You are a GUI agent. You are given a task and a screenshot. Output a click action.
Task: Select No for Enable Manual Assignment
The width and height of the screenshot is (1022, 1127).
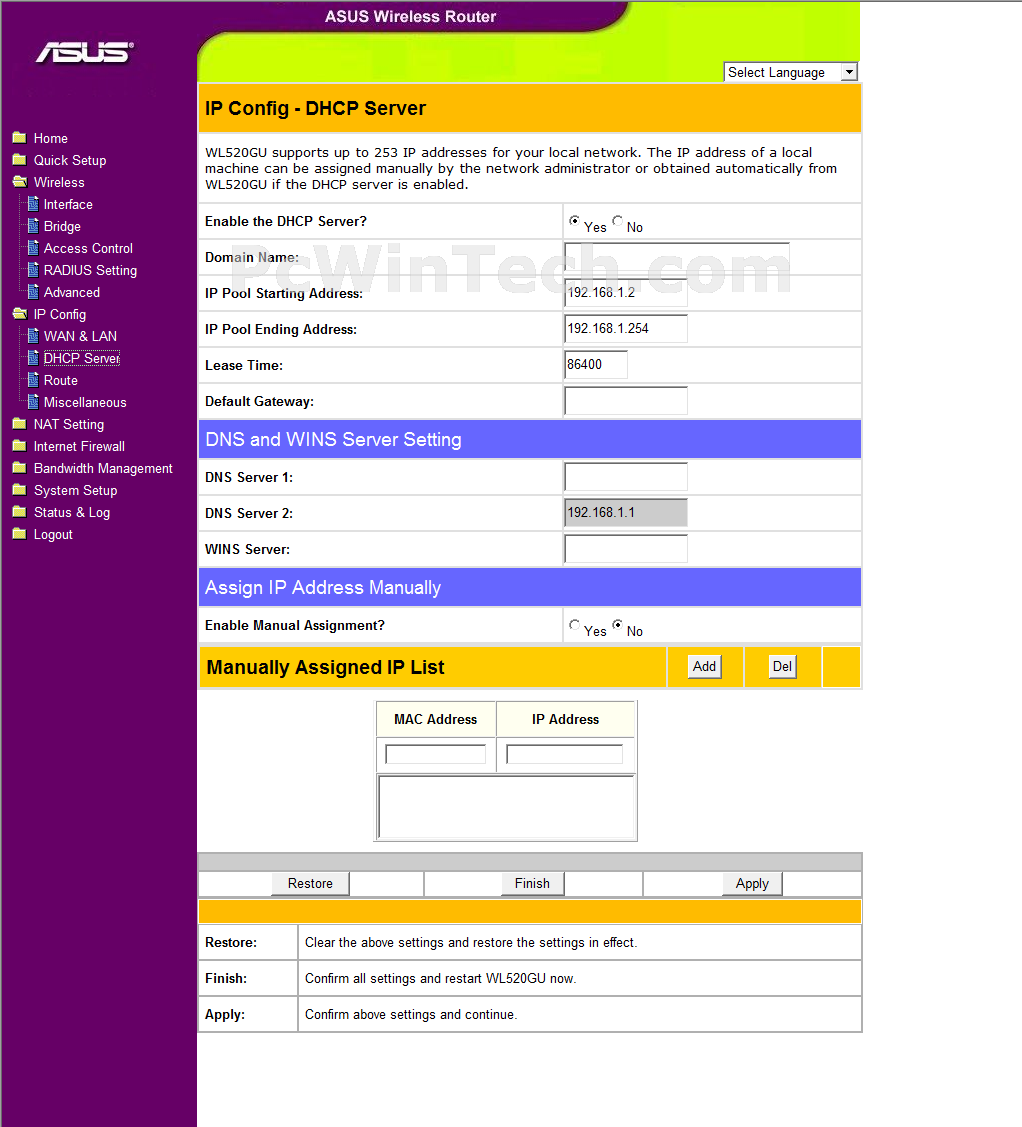tap(617, 625)
